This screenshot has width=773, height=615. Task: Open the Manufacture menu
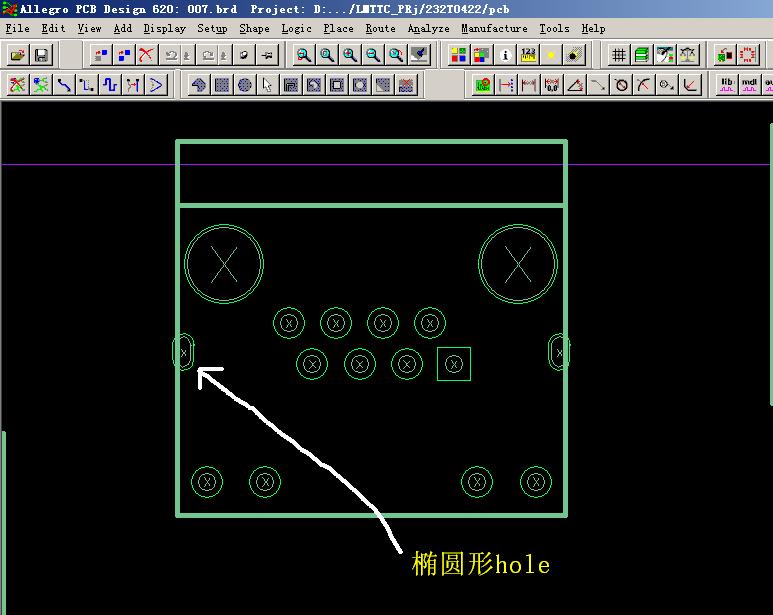click(494, 29)
